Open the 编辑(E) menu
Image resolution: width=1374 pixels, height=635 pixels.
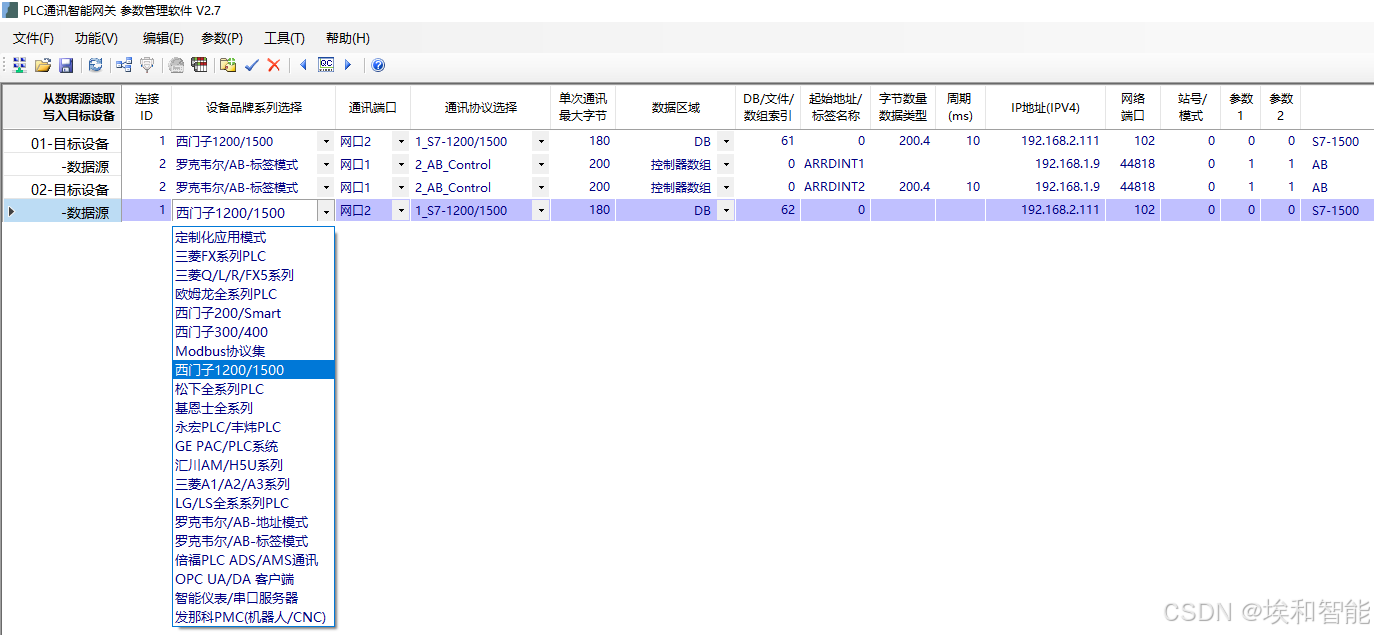(163, 38)
